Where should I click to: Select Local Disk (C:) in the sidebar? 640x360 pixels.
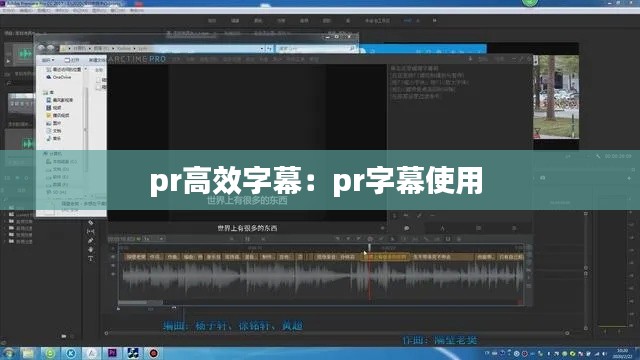click(62, 162)
